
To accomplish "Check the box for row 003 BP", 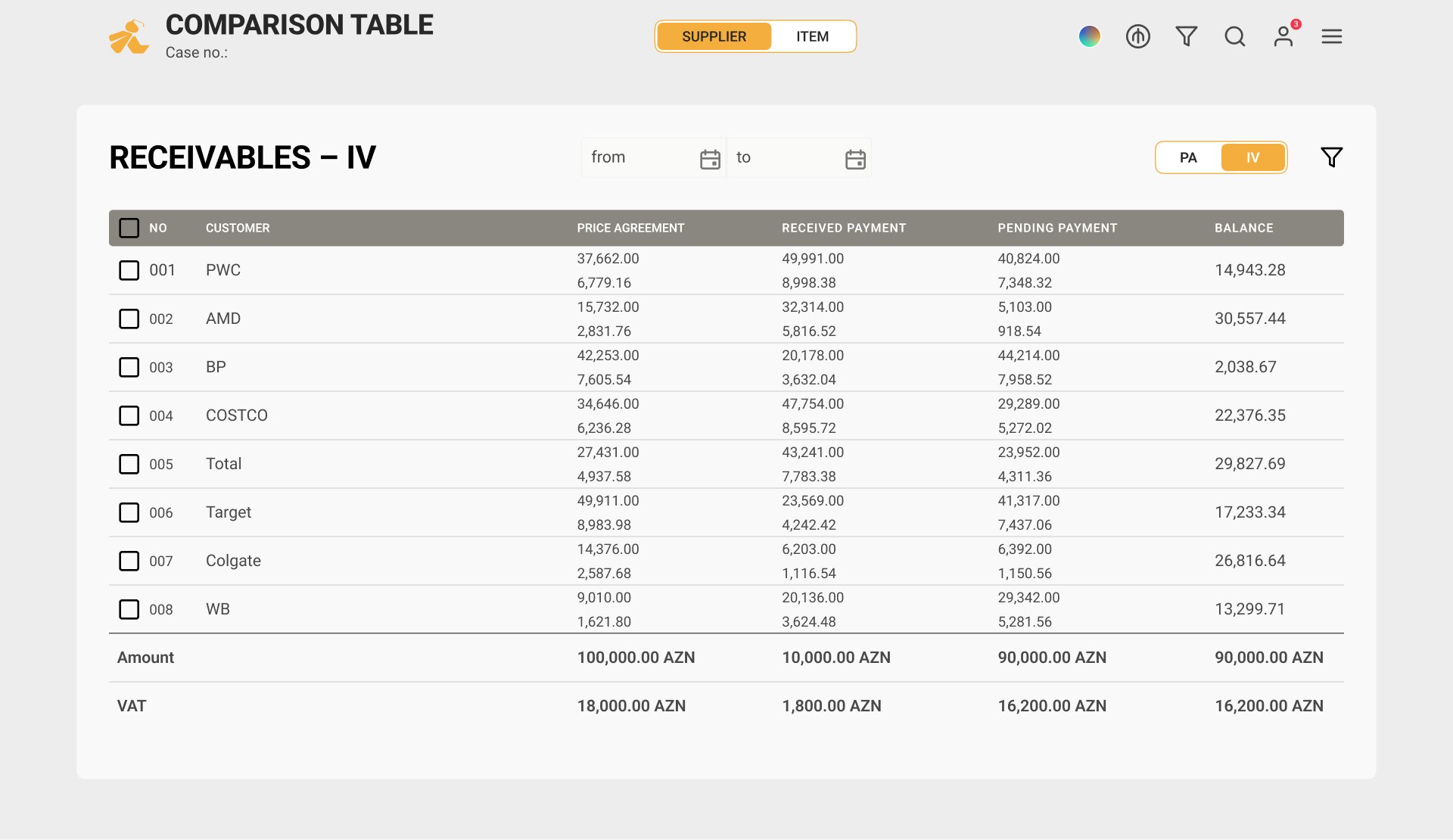I will pyautogui.click(x=129, y=367).
